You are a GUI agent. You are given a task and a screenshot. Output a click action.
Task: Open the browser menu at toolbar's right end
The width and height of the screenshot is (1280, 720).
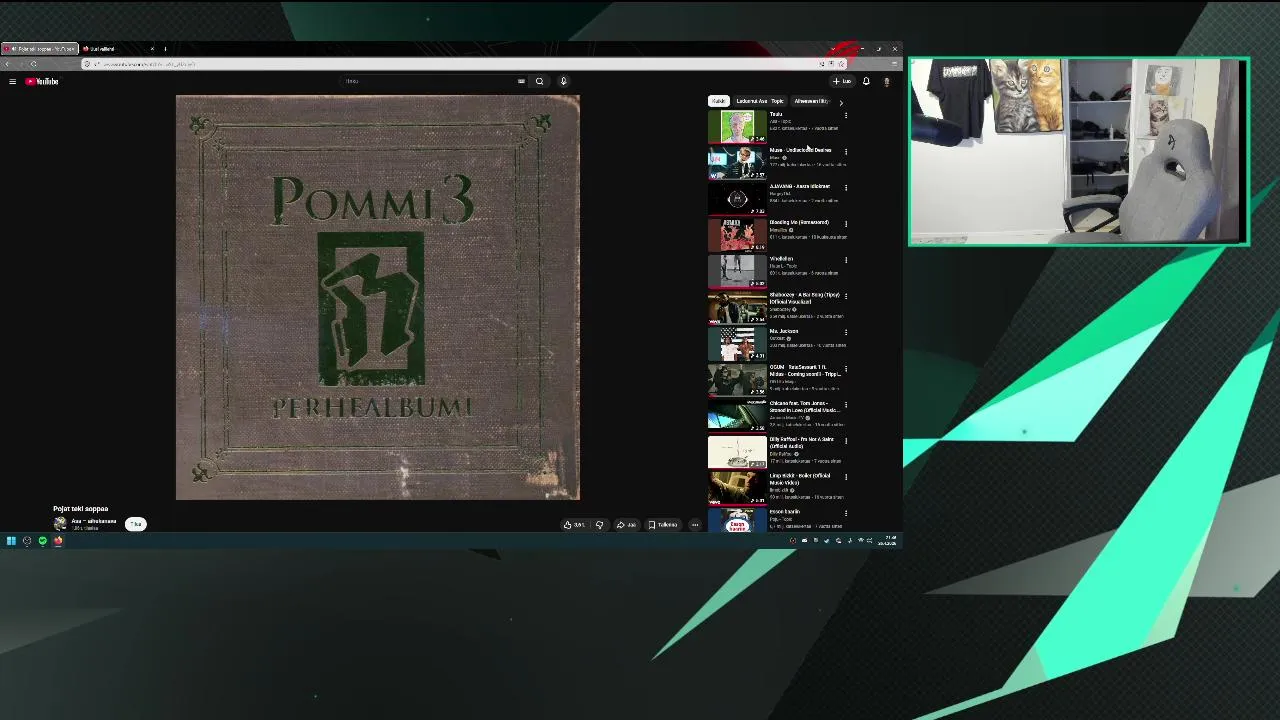pos(894,64)
